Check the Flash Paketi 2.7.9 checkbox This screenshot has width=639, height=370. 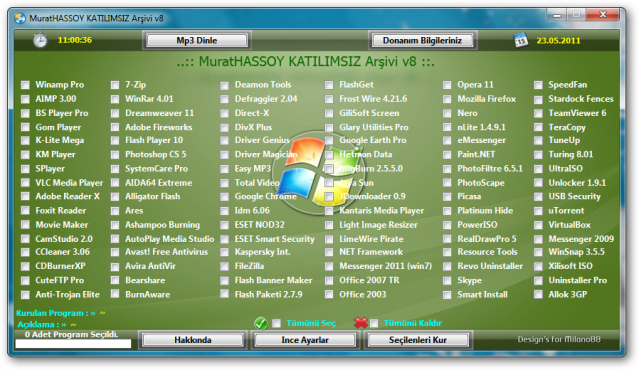[x=224, y=294]
